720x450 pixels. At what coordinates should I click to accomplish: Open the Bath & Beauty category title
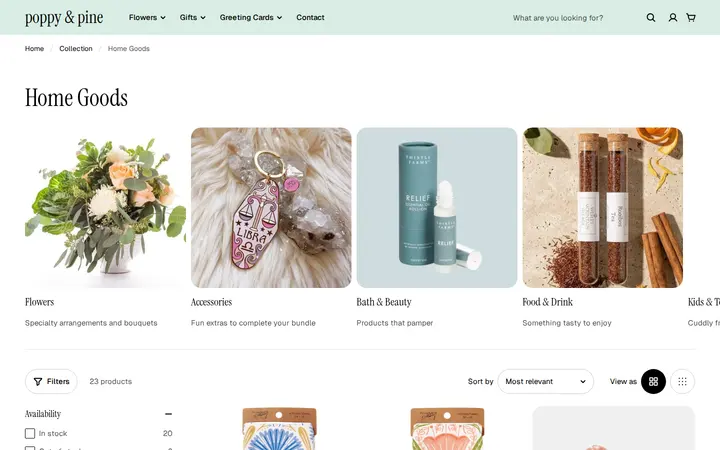[x=384, y=302]
